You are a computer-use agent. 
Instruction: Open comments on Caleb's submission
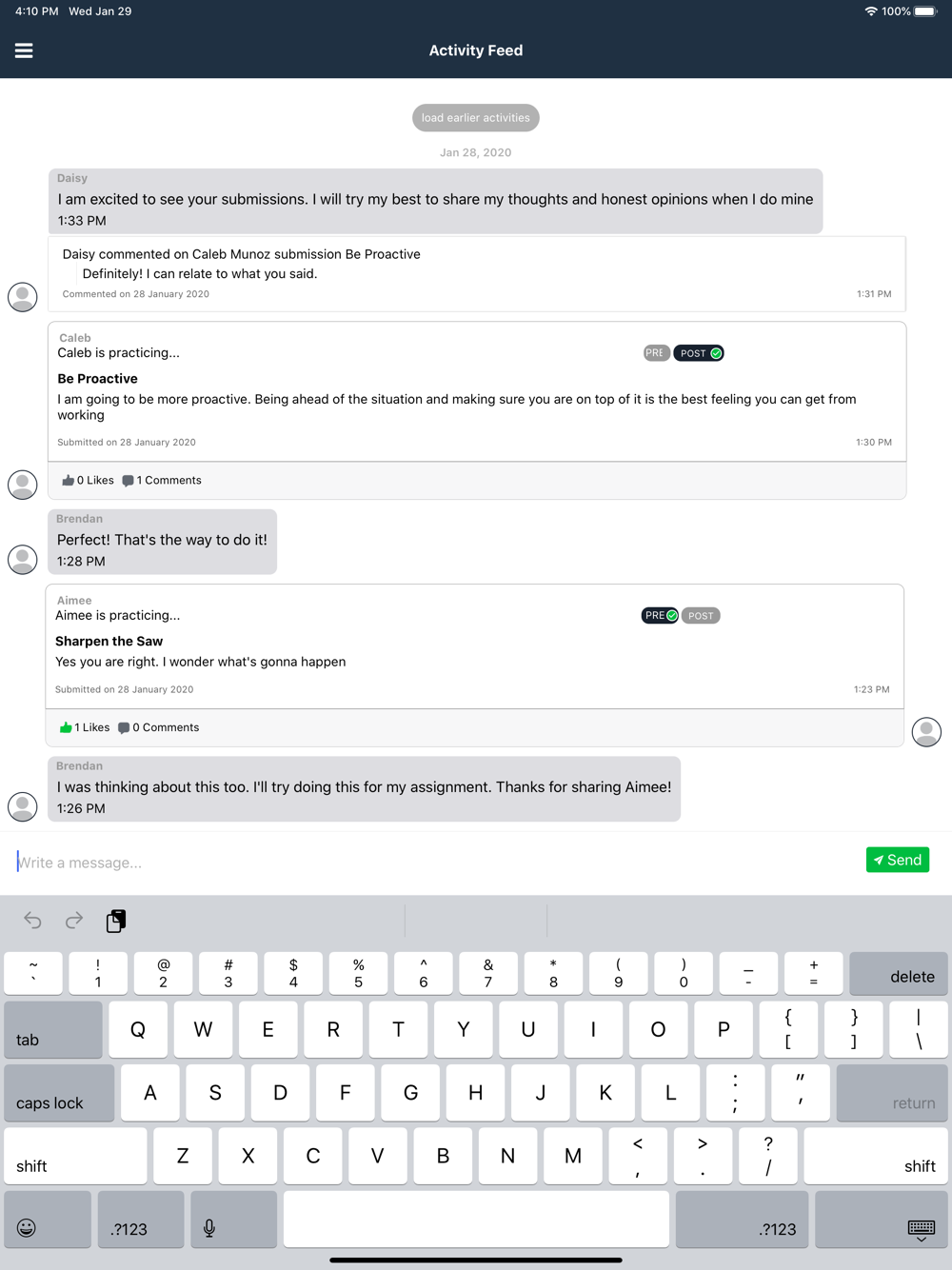[x=162, y=481]
